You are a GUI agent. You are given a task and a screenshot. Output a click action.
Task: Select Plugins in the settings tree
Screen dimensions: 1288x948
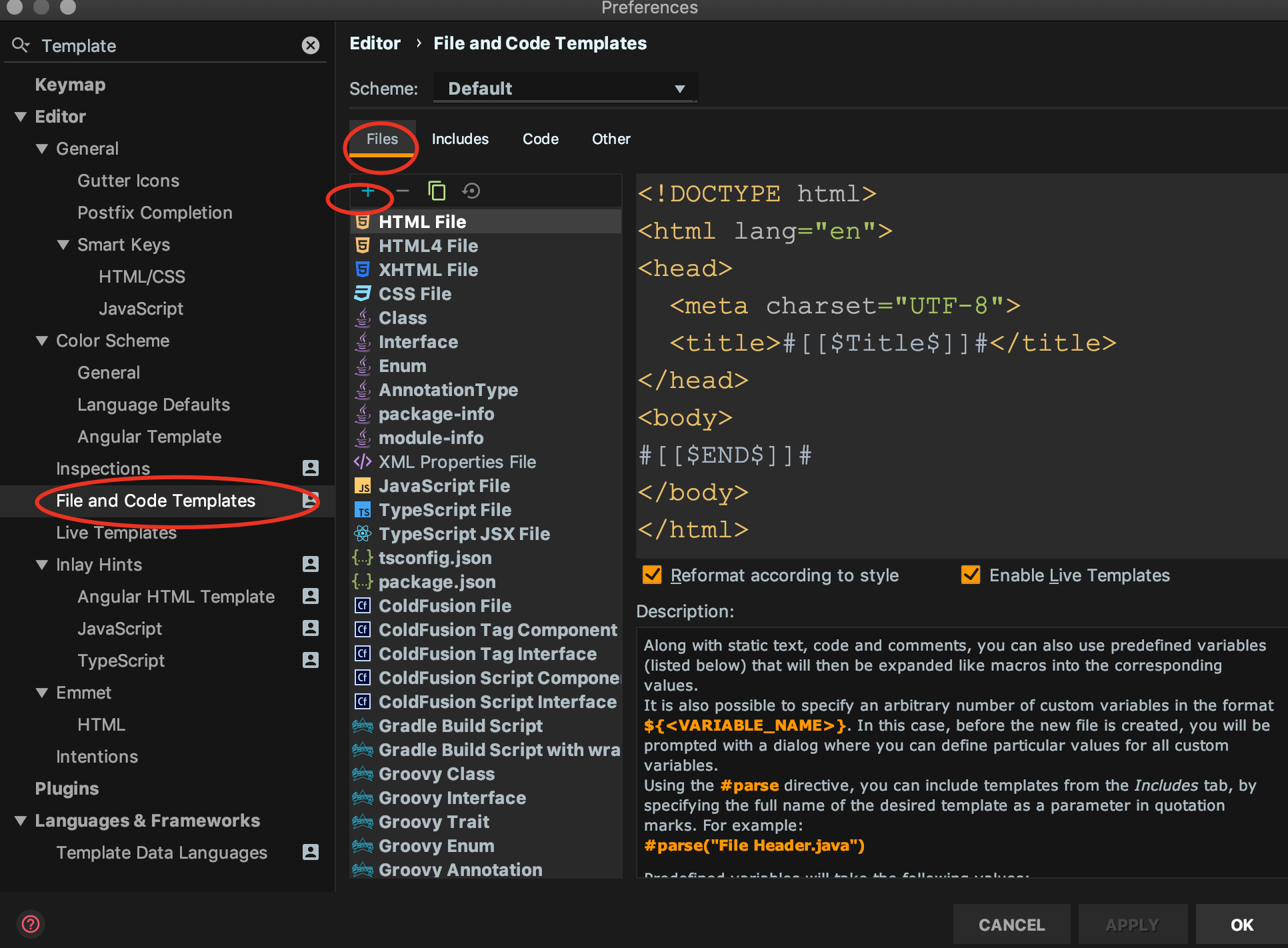click(67, 789)
